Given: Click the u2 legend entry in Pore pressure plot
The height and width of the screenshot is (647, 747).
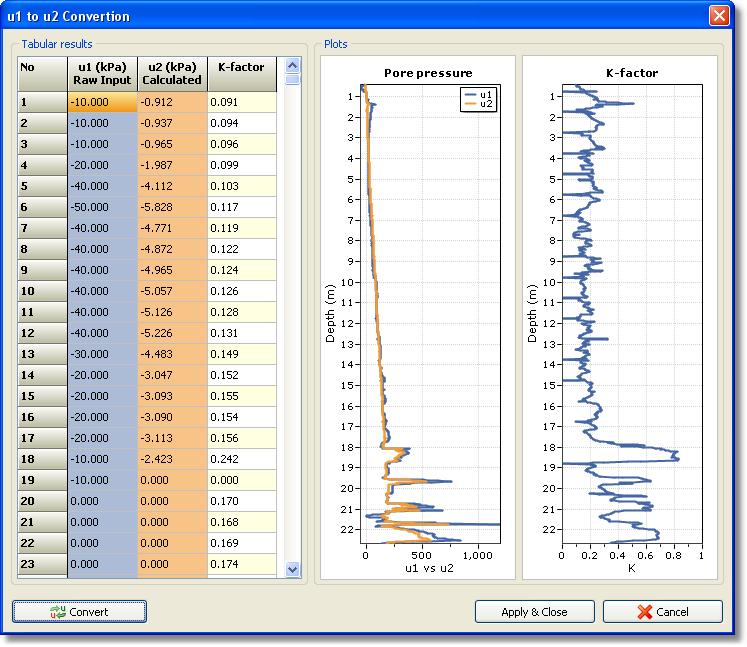Looking at the screenshot, I should coord(478,104).
